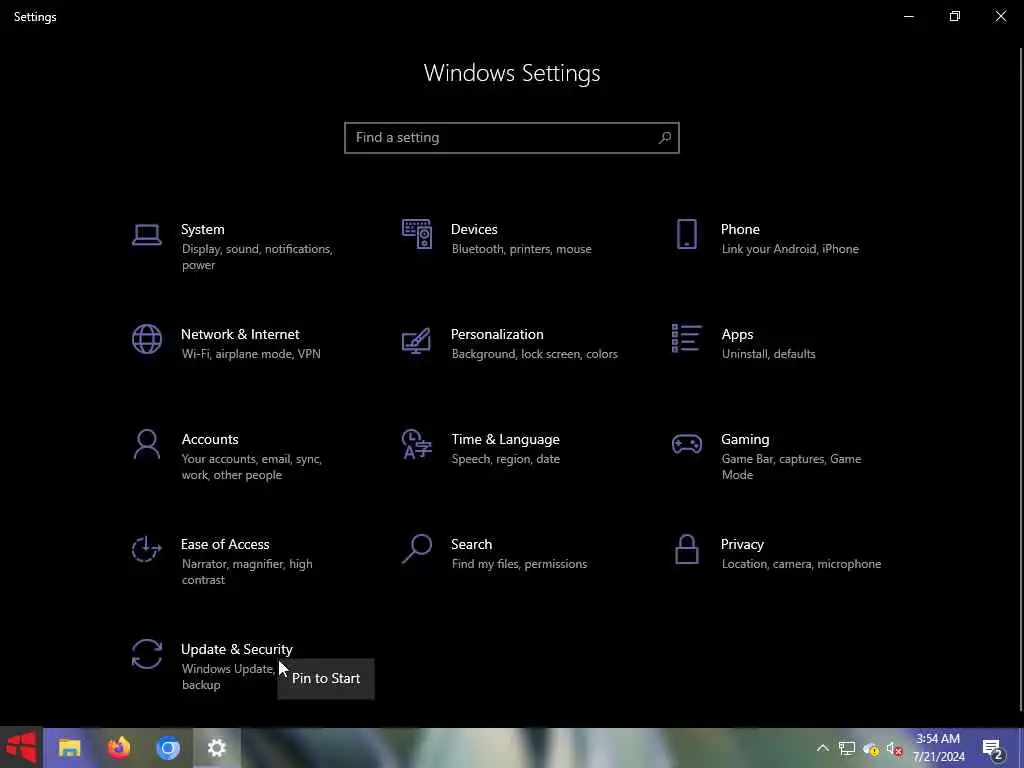
Task: Click 'Background, lock screen, colors' description
Action: 534,354
